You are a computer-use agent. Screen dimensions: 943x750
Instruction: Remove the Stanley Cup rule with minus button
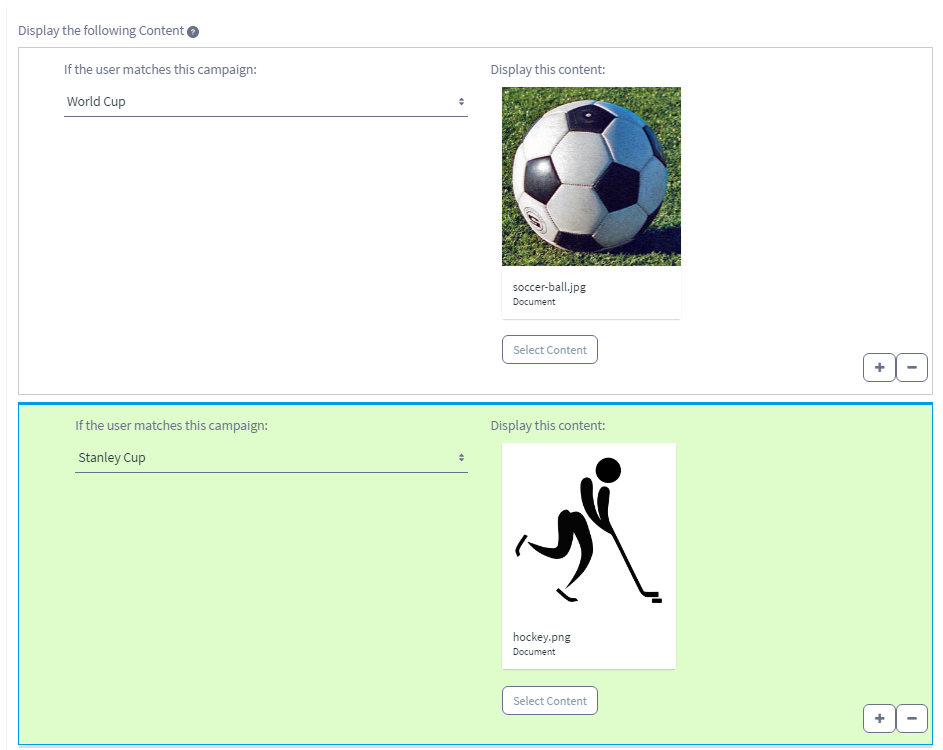pos(912,718)
